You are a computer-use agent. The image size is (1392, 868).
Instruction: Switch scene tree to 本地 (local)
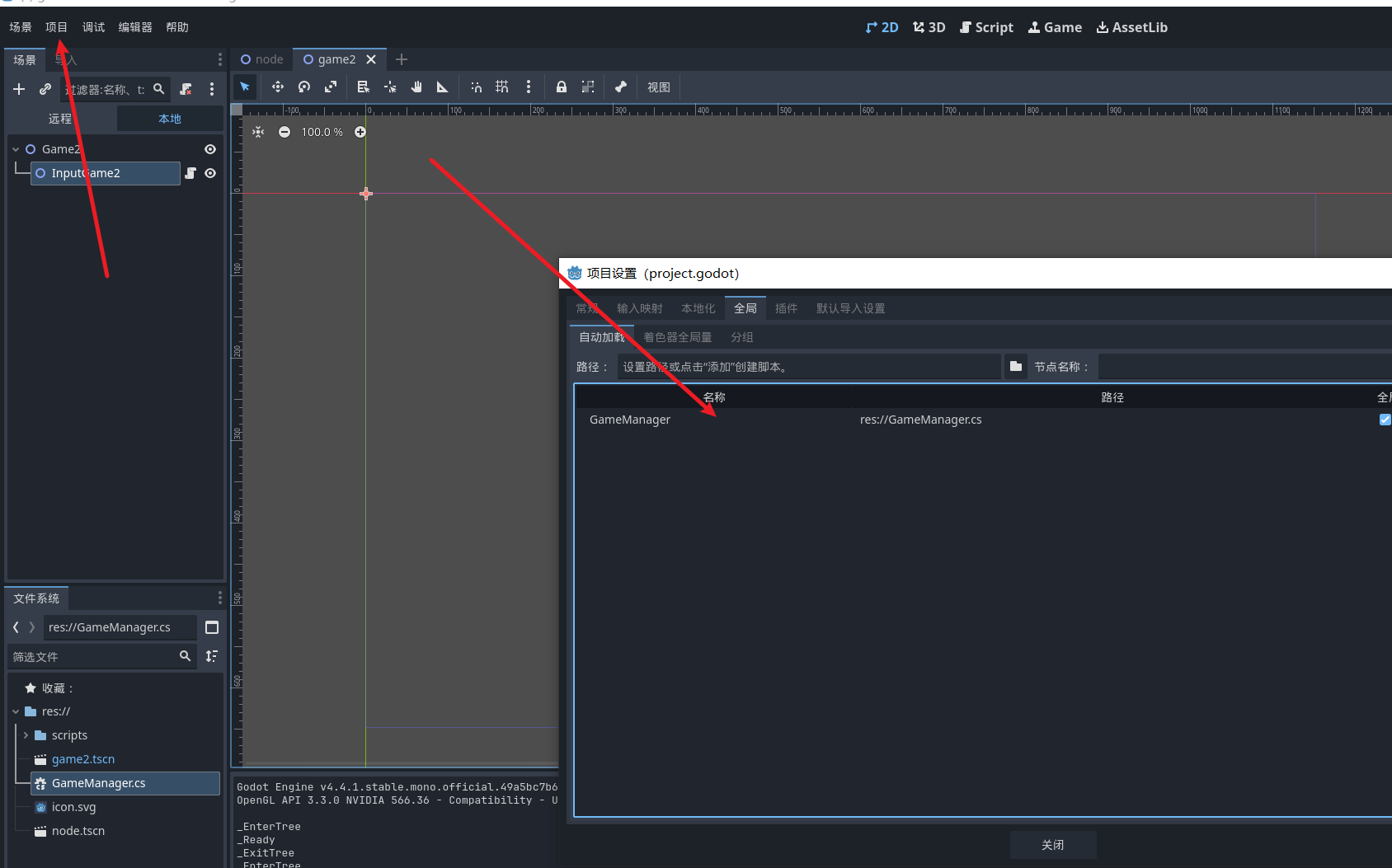170,119
